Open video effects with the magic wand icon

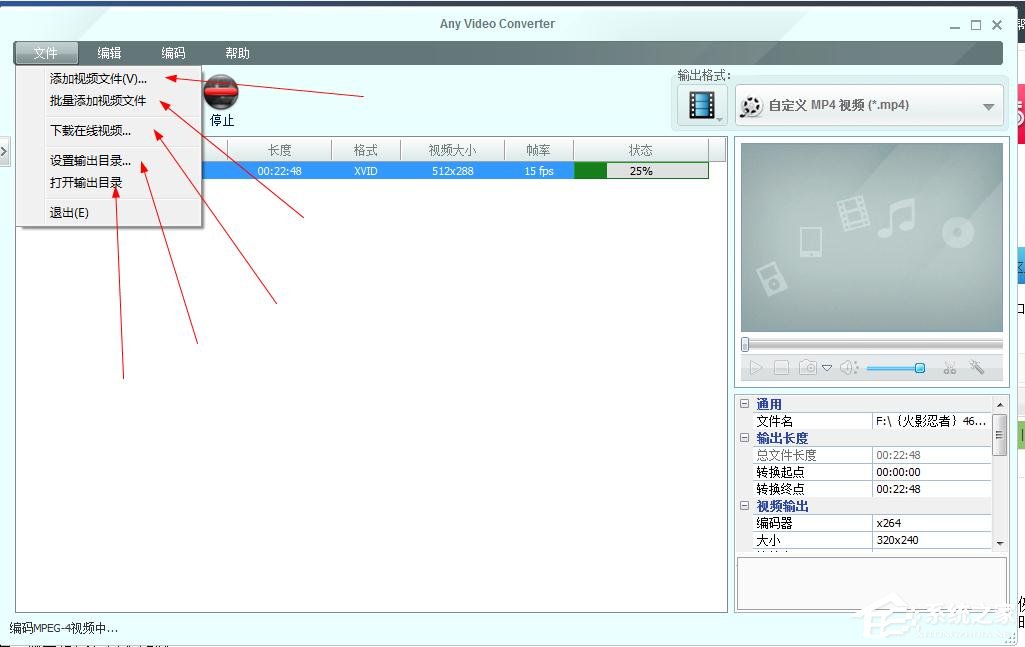pyautogui.click(x=976, y=367)
